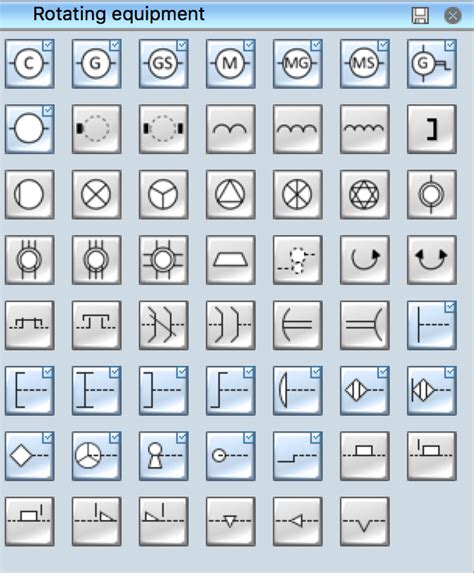Image resolution: width=474 pixels, height=573 pixels.
Task: Select rectangle with tick mark on right
Action: (x=30, y=521)
